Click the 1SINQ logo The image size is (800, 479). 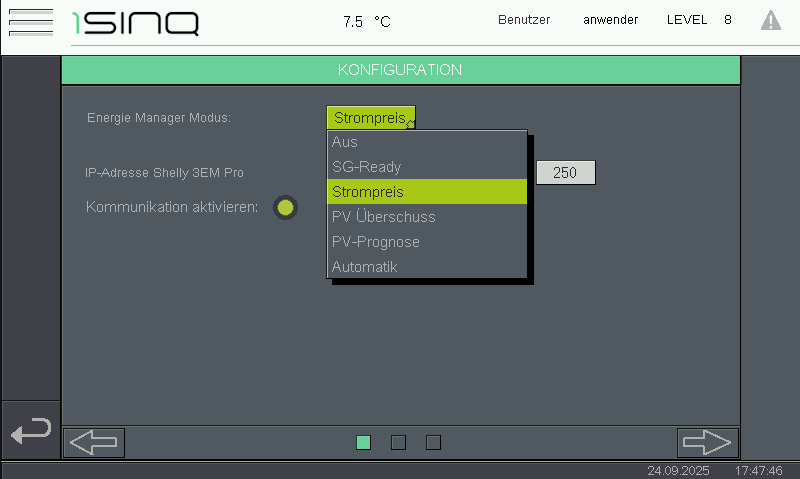[x=135, y=22]
